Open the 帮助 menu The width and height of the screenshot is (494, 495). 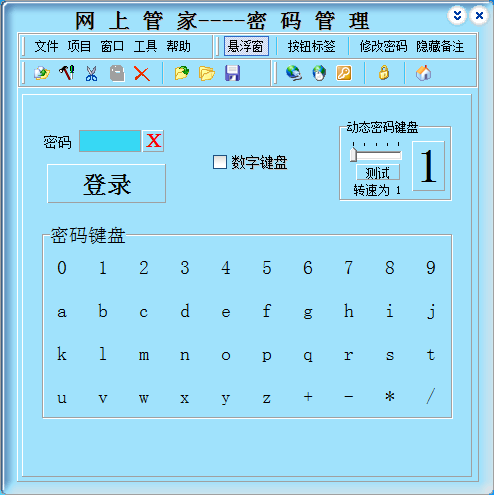[x=178, y=46]
